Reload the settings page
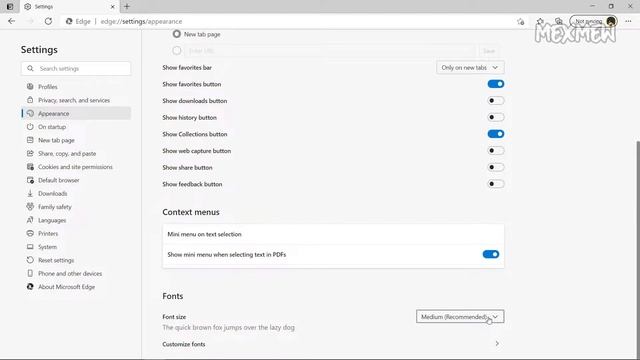Screen dimensions: 640x360 click(x=48, y=21)
